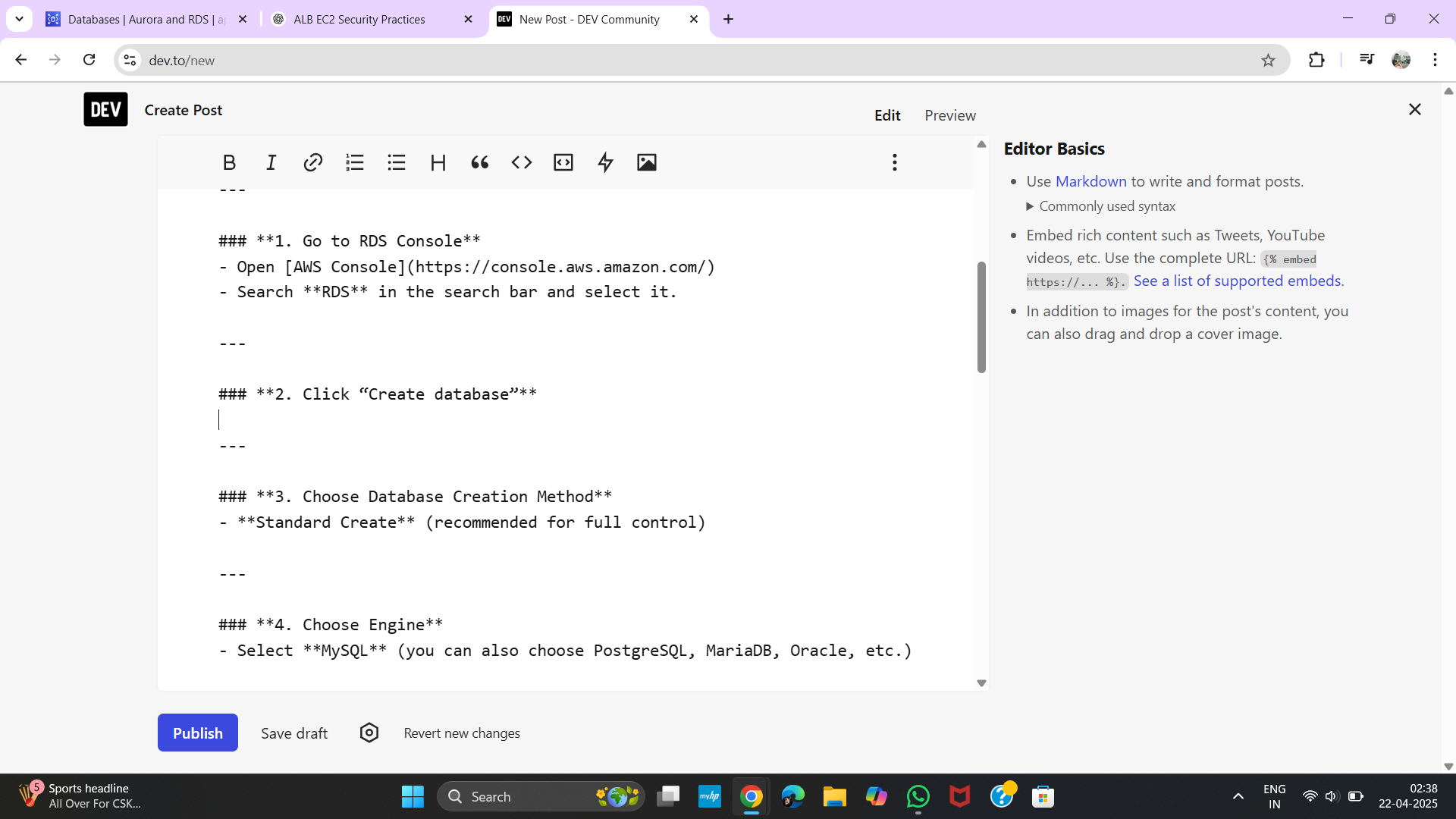Insert an embed with the lightning icon
This screenshot has height=819, width=1456.
click(x=605, y=162)
